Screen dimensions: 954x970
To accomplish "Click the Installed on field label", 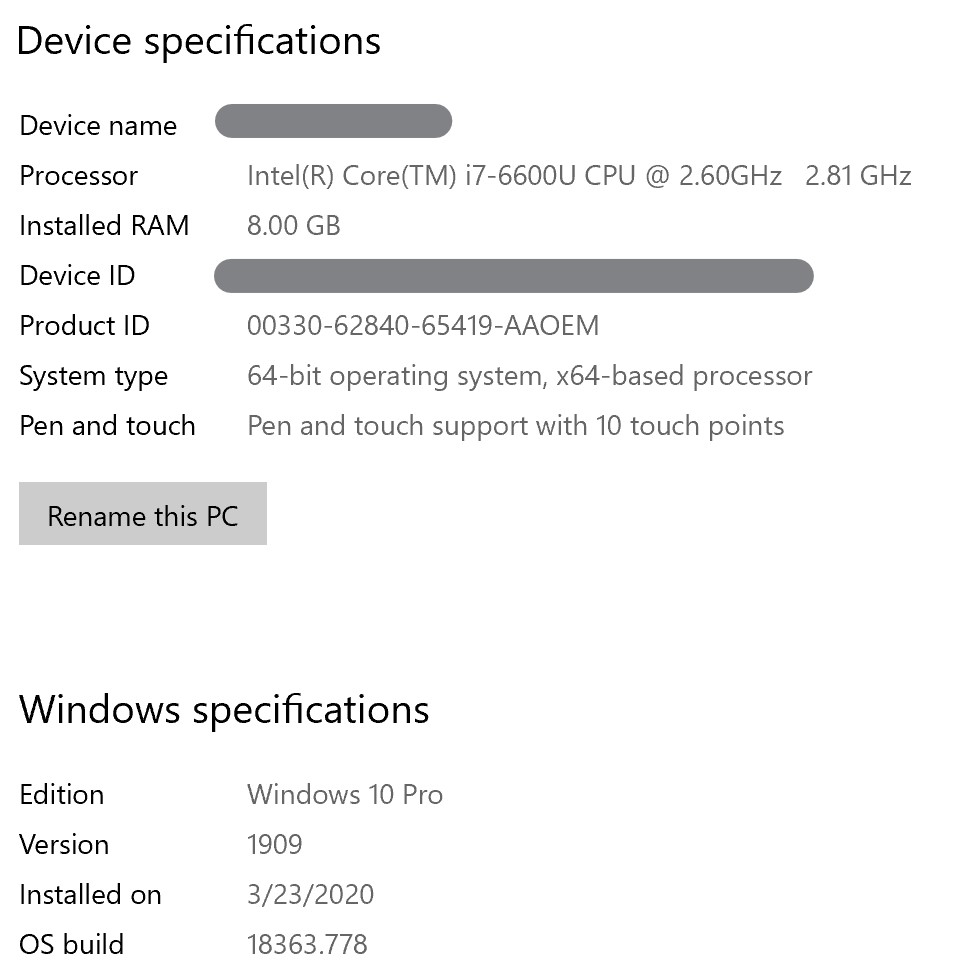I will [x=90, y=895].
